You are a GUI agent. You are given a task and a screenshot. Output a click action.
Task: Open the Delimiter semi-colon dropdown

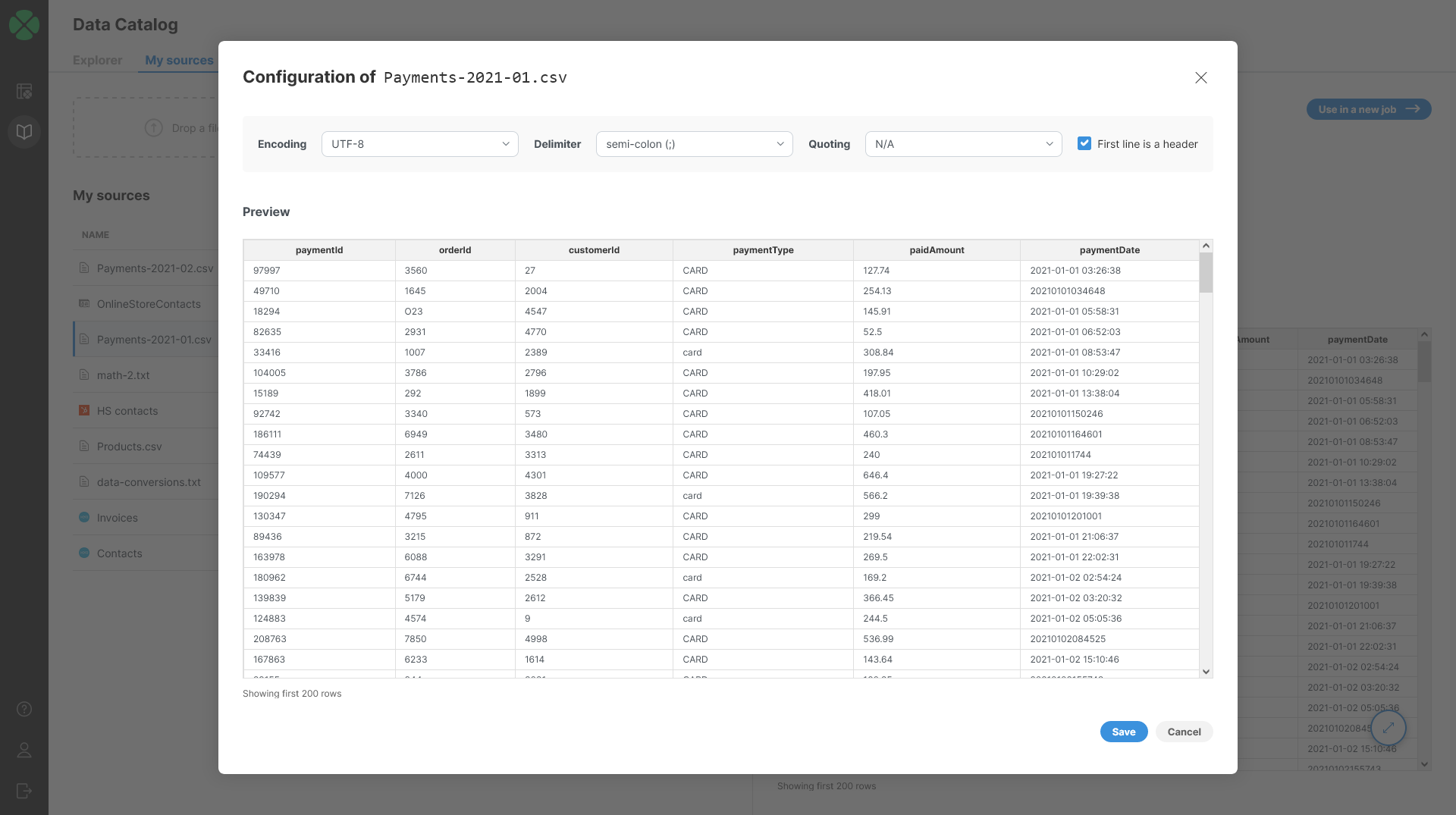click(694, 144)
